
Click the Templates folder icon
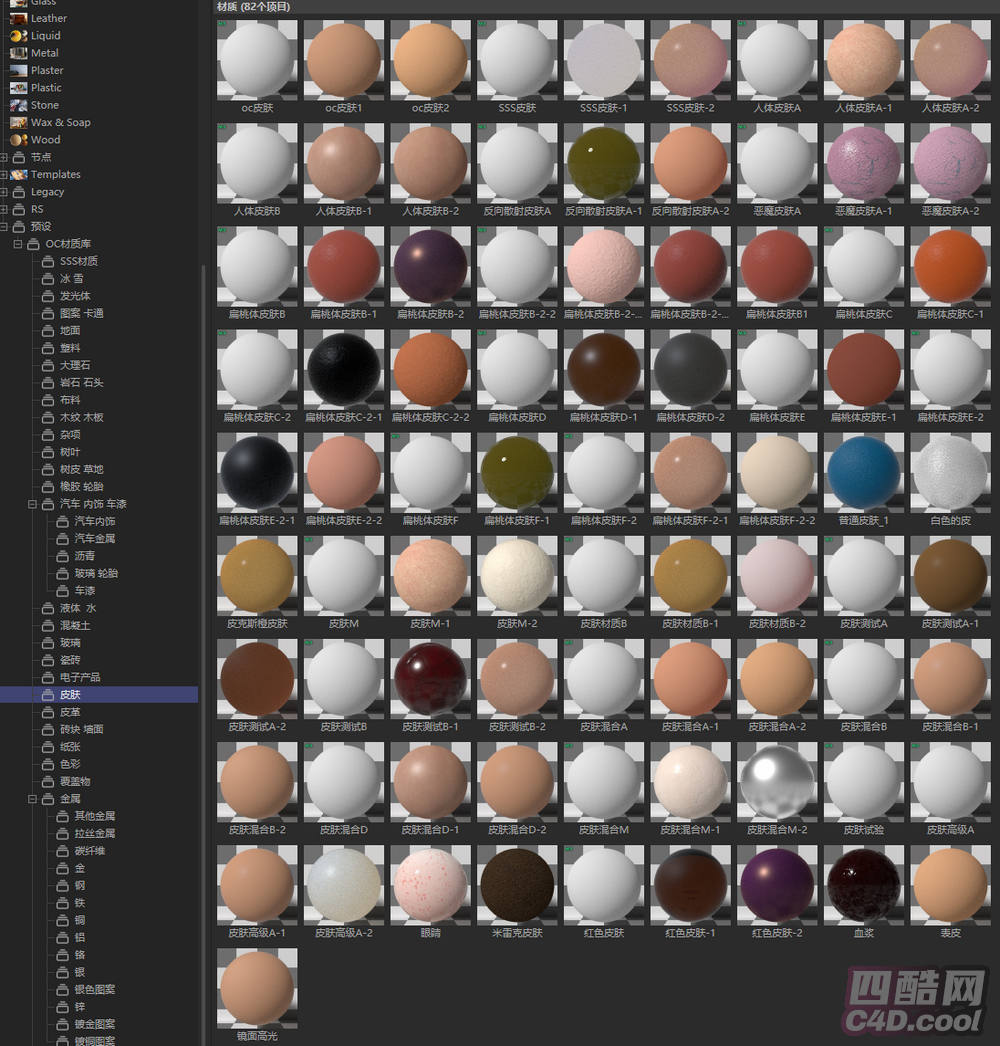click(x=20, y=175)
